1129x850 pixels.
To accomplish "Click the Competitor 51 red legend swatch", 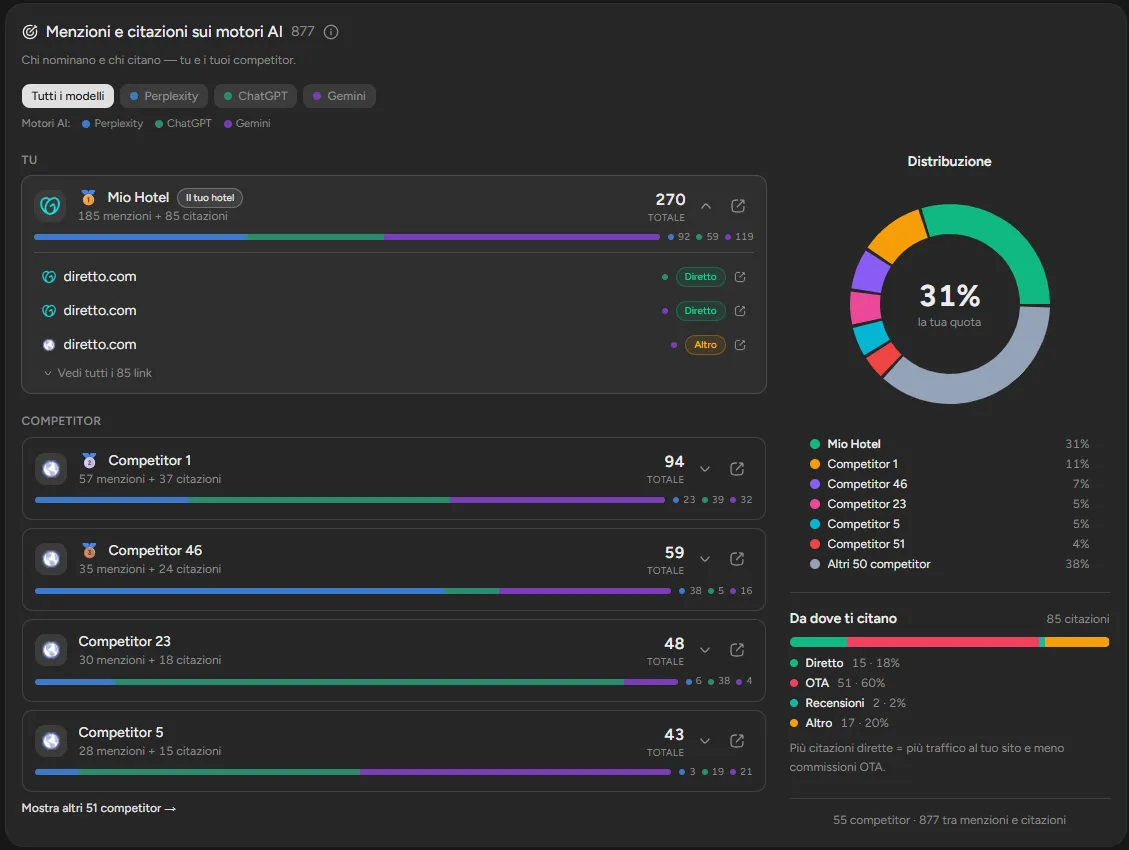I will (815, 544).
